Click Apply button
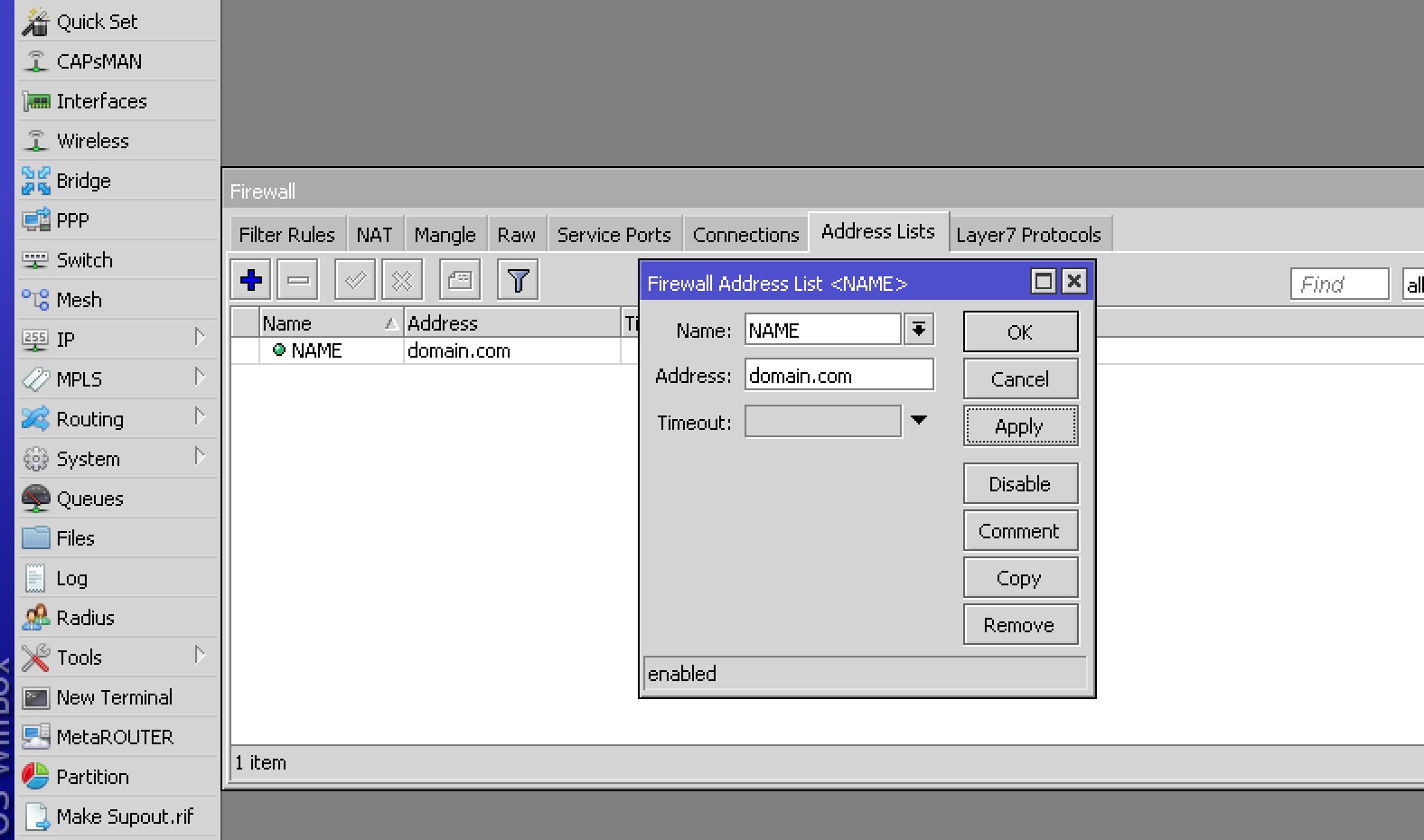 tap(1020, 425)
